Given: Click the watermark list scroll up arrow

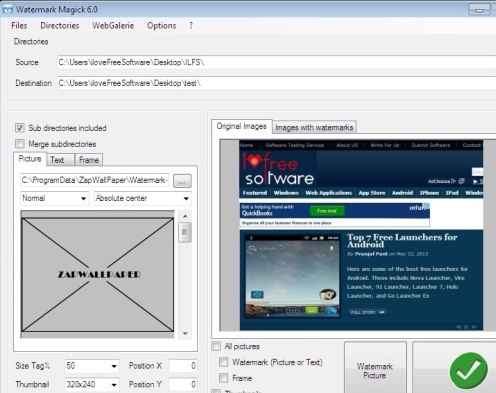Looking at the screenshot, I should pos(185,216).
